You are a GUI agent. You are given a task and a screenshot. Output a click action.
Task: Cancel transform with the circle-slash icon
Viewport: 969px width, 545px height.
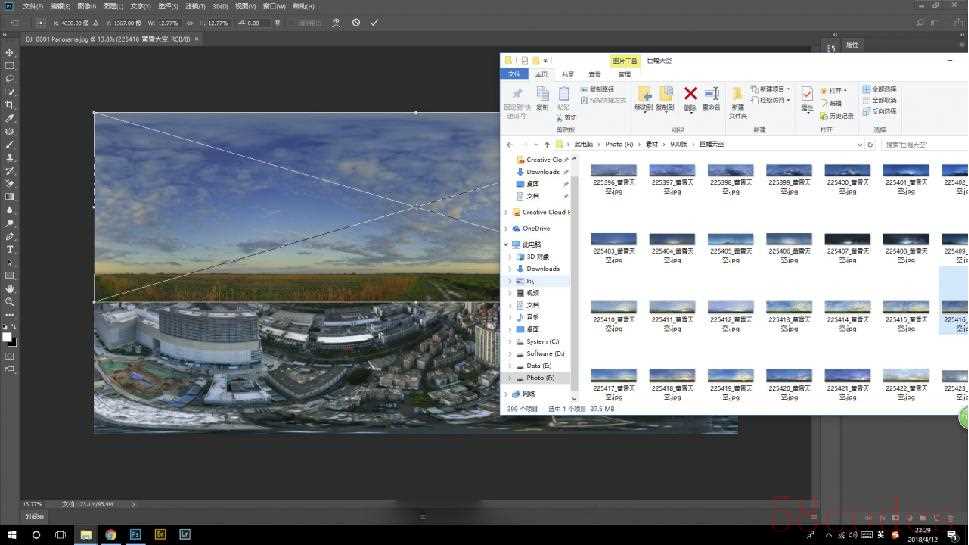point(356,22)
